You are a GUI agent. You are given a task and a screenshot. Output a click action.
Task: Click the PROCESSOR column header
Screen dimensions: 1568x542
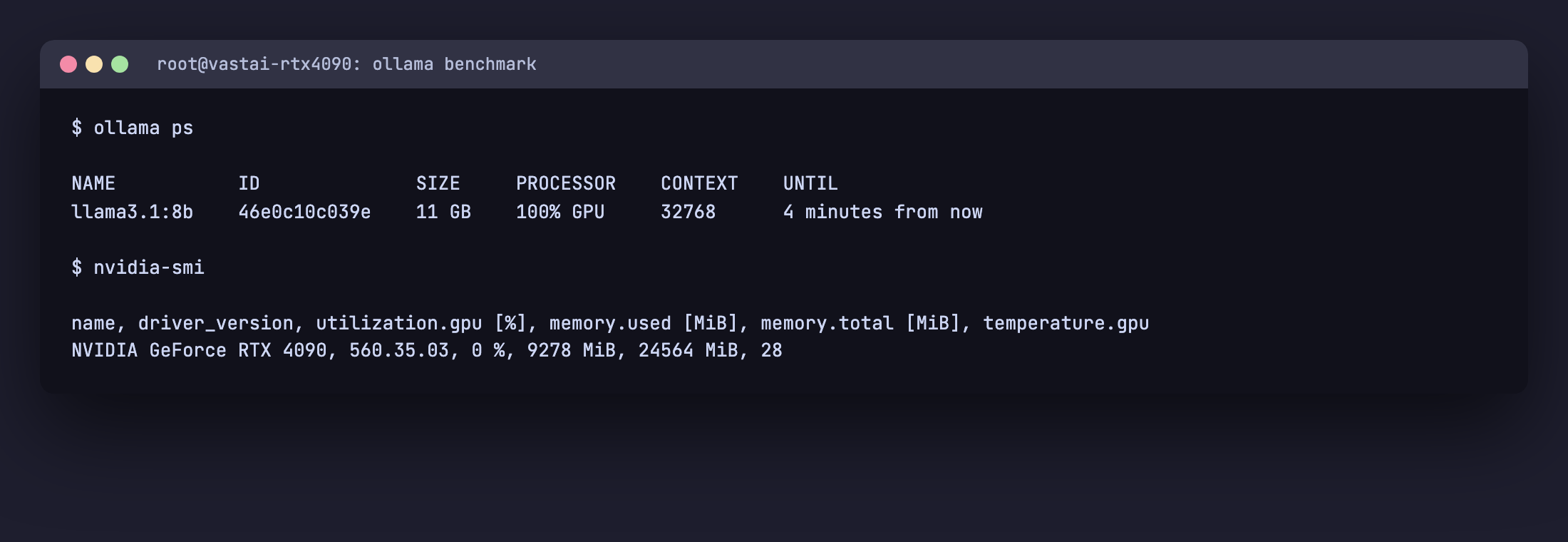(566, 183)
